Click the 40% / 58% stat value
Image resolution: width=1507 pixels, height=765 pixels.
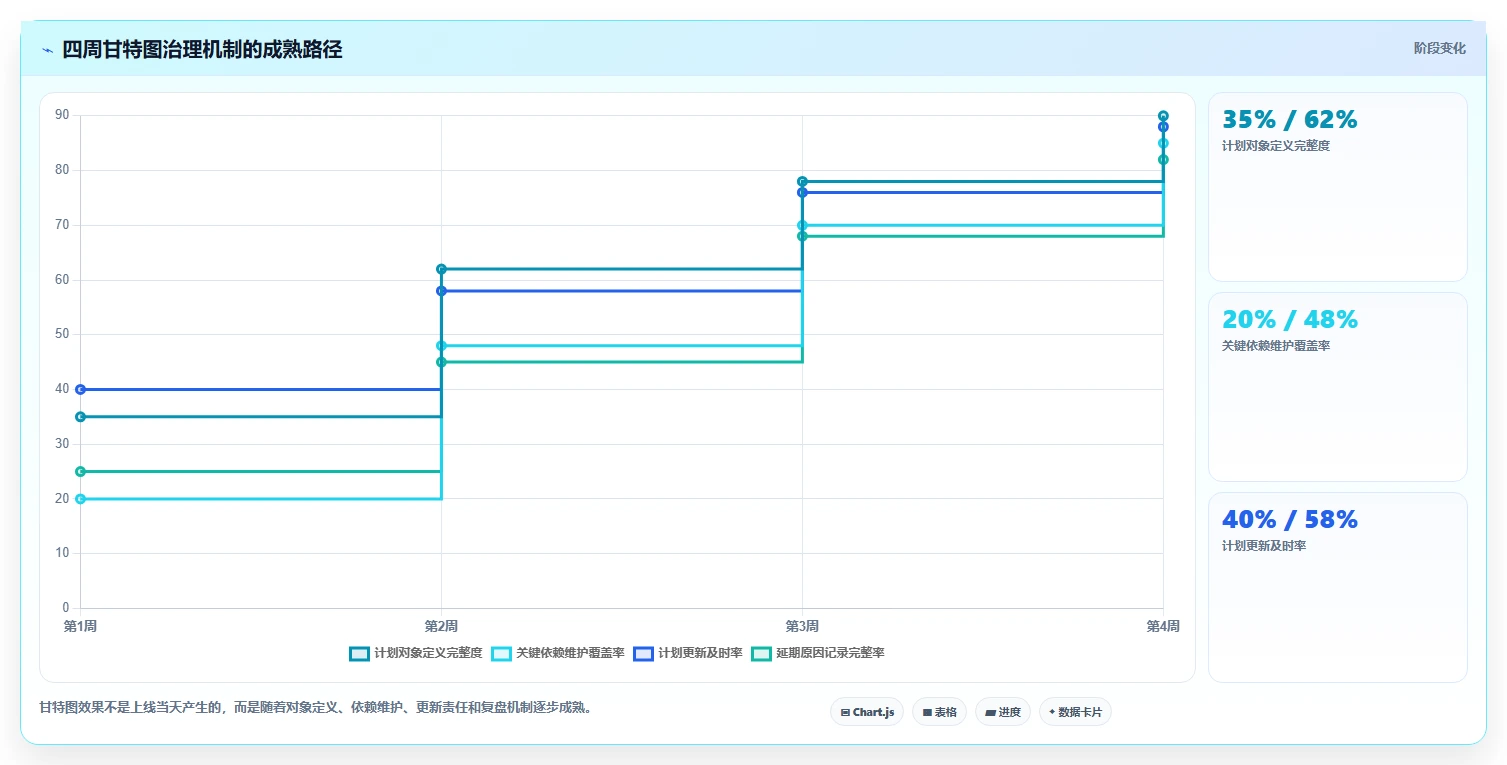[1290, 520]
